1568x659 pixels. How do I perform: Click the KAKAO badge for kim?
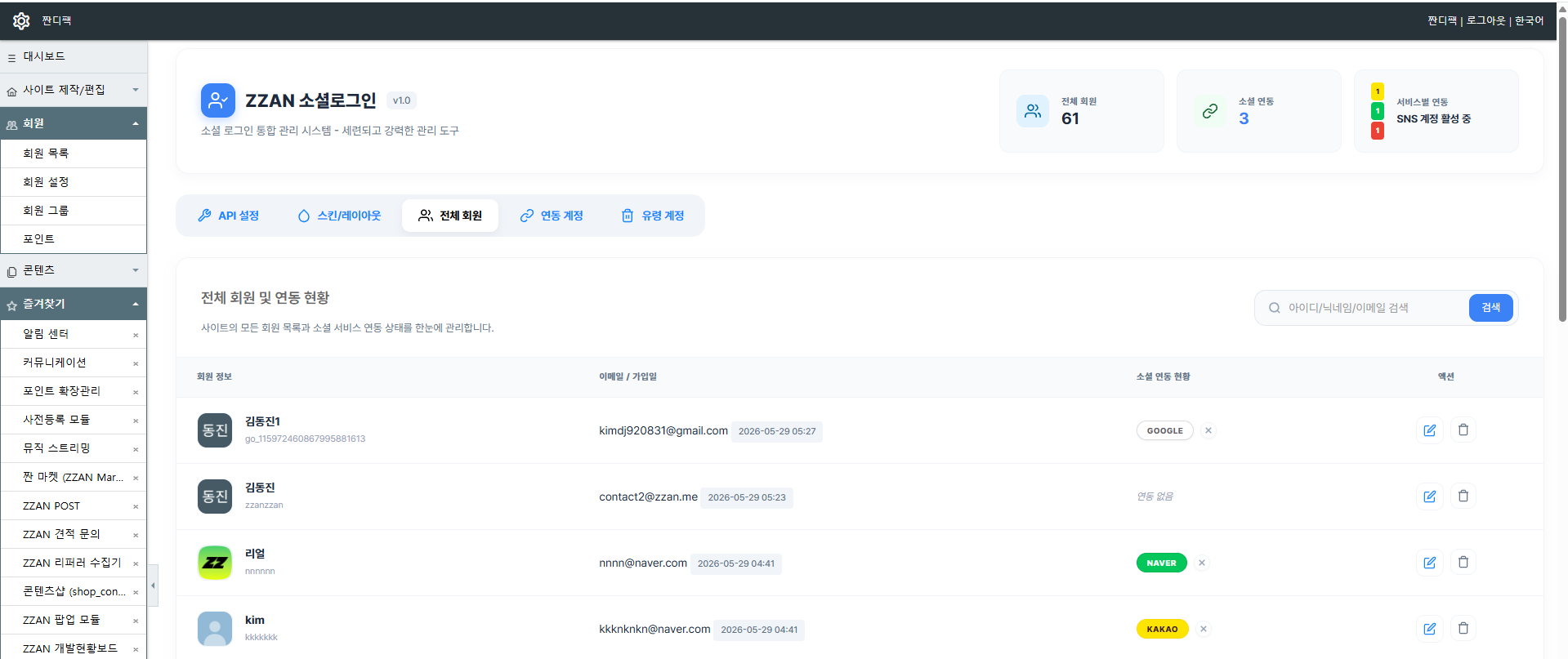pos(1163,629)
